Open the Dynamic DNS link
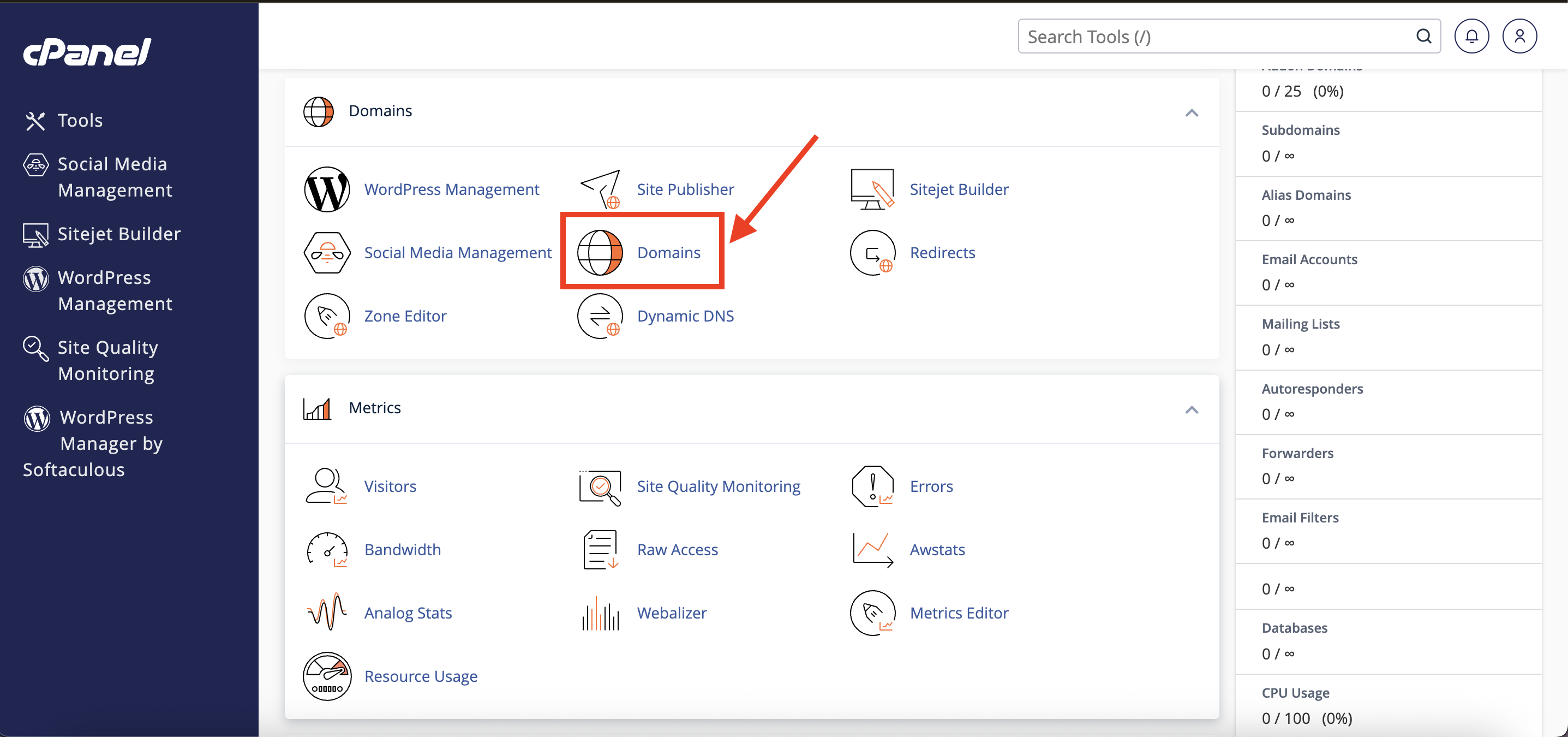1568x737 pixels. click(x=685, y=316)
